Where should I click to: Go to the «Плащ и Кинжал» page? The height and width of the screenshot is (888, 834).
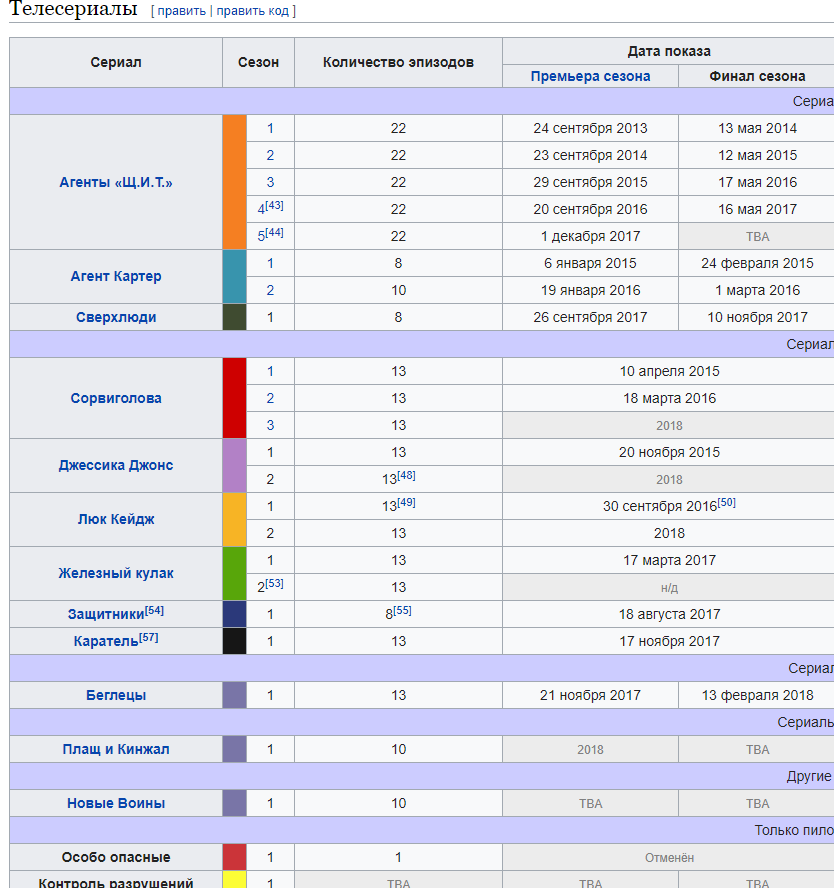(x=116, y=749)
